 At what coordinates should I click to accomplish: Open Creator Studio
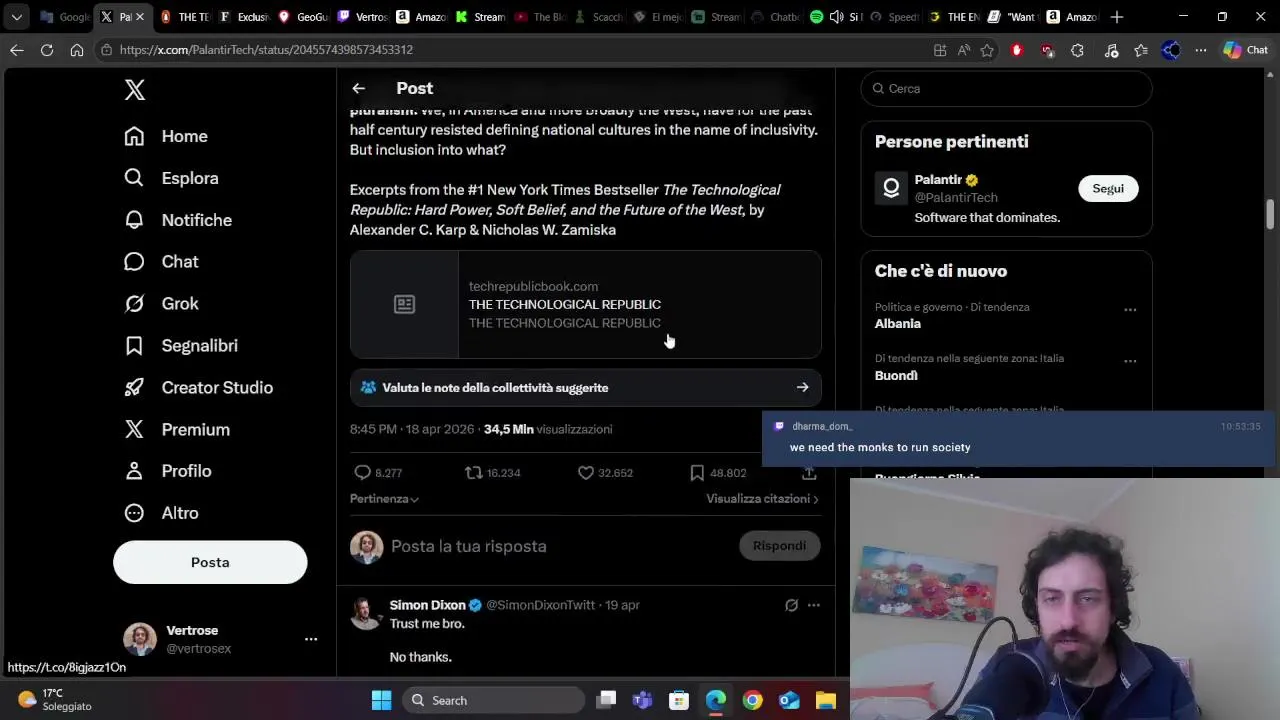tap(198, 388)
